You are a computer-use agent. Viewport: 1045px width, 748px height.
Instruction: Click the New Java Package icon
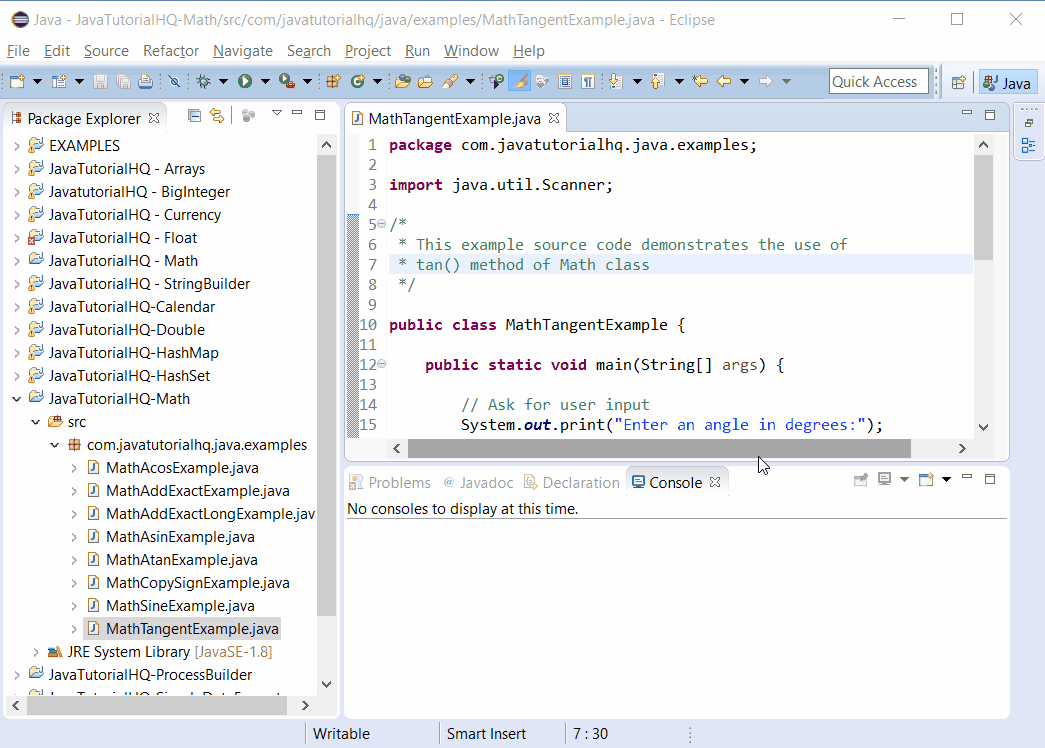coord(333,81)
